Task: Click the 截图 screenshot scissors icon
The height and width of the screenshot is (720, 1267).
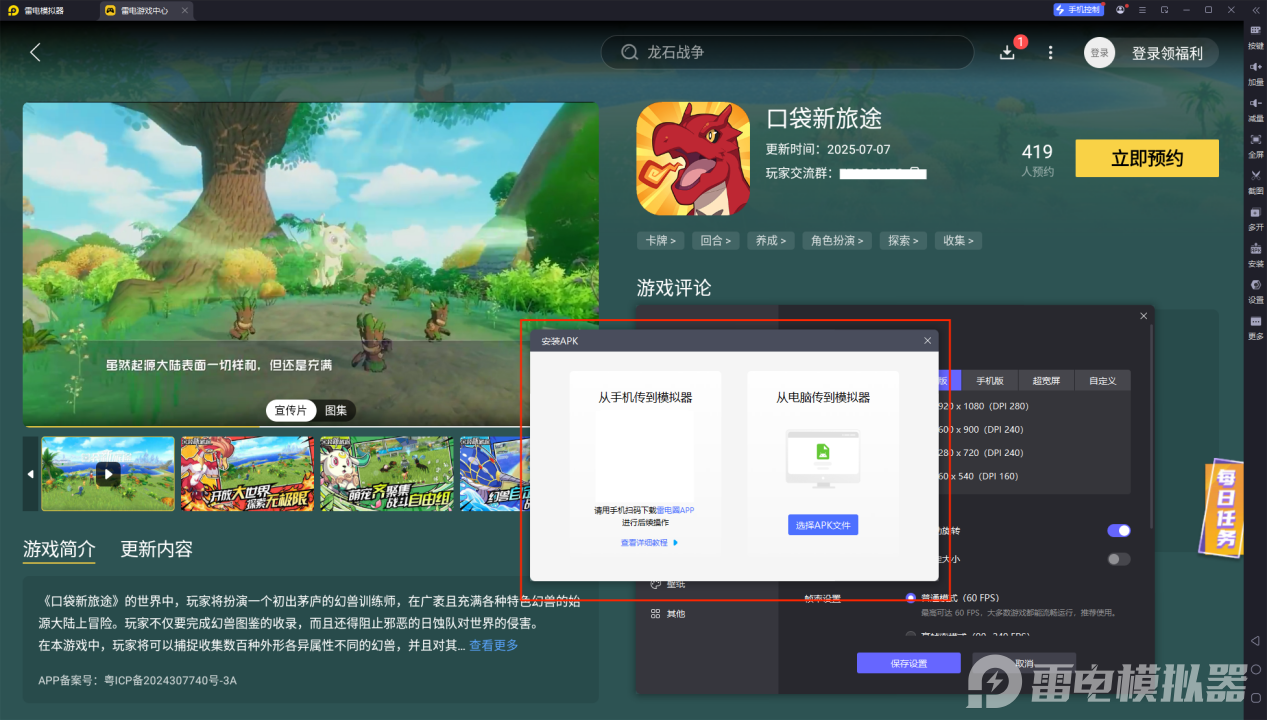Action: (x=1256, y=175)
